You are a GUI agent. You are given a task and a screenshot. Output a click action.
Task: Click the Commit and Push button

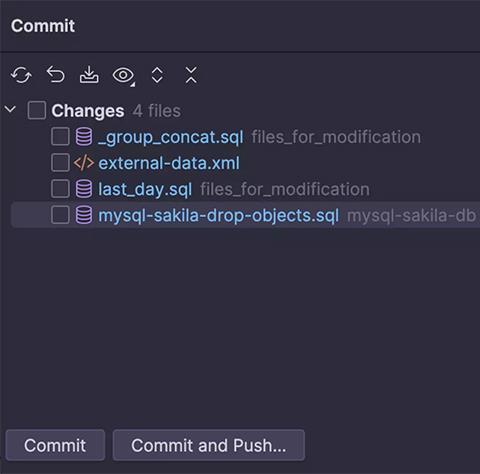point(209,445)
